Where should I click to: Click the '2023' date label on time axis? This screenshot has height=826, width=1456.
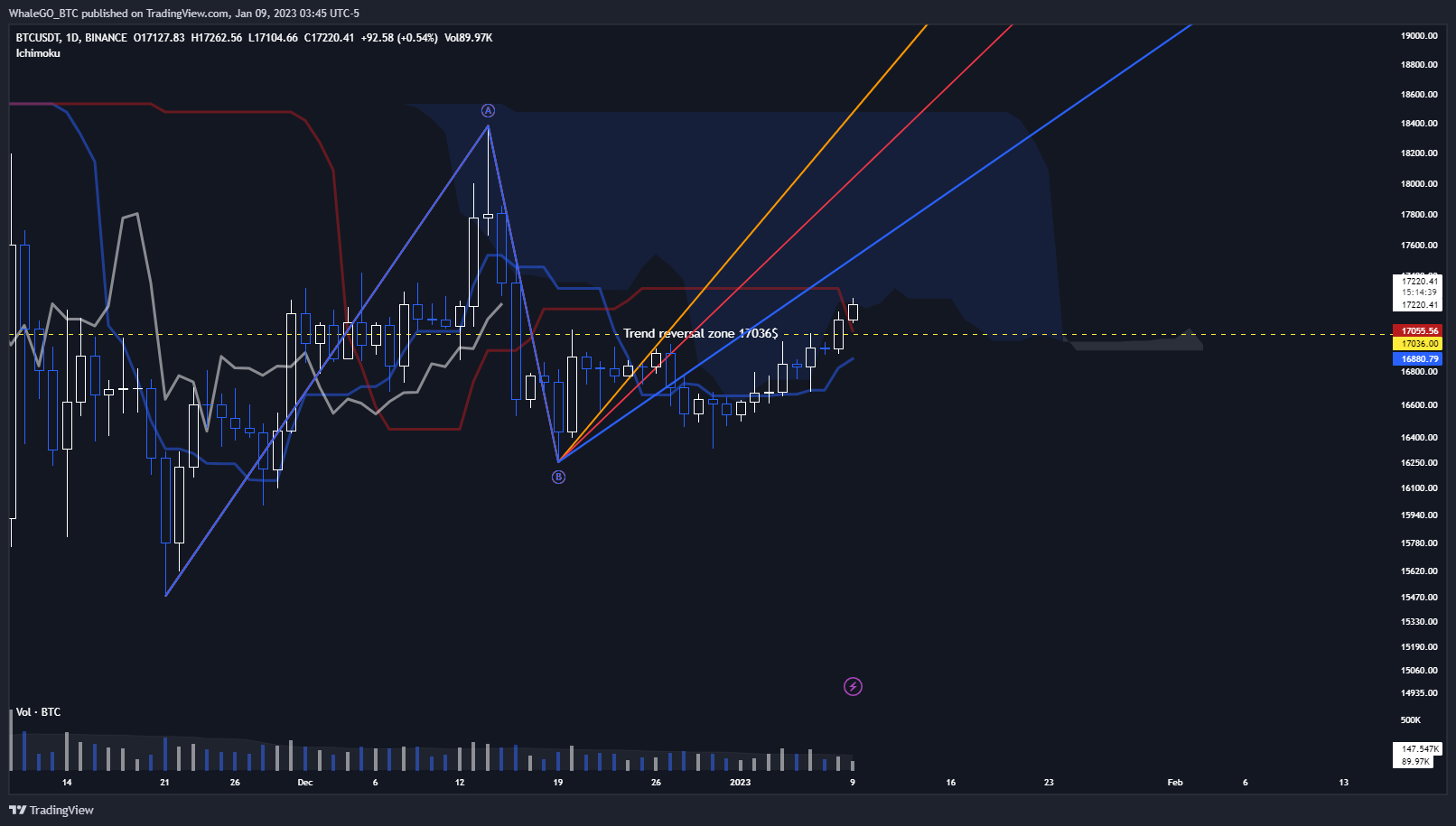click(740, 783)
